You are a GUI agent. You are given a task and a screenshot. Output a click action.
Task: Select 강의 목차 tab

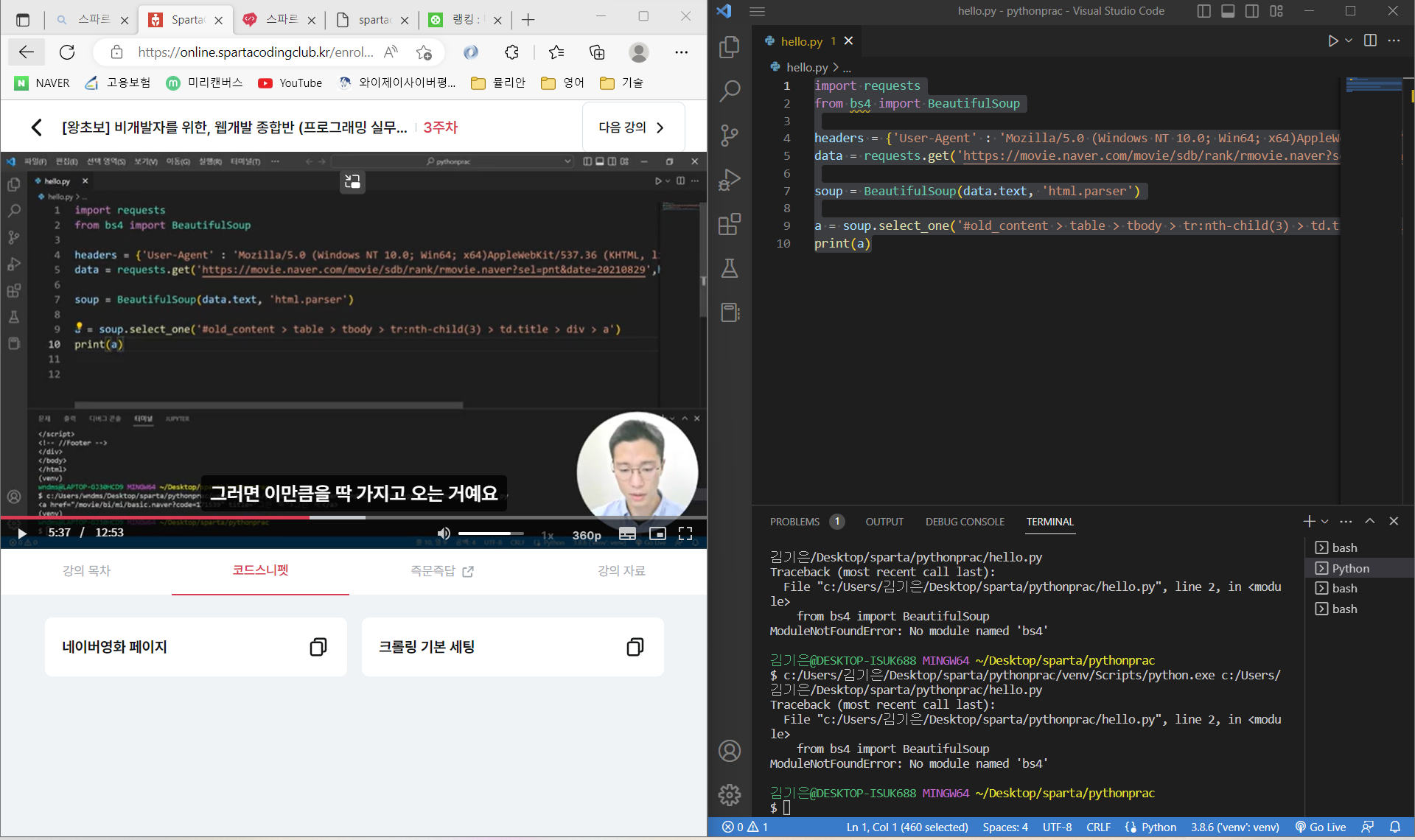pos(86,570)
